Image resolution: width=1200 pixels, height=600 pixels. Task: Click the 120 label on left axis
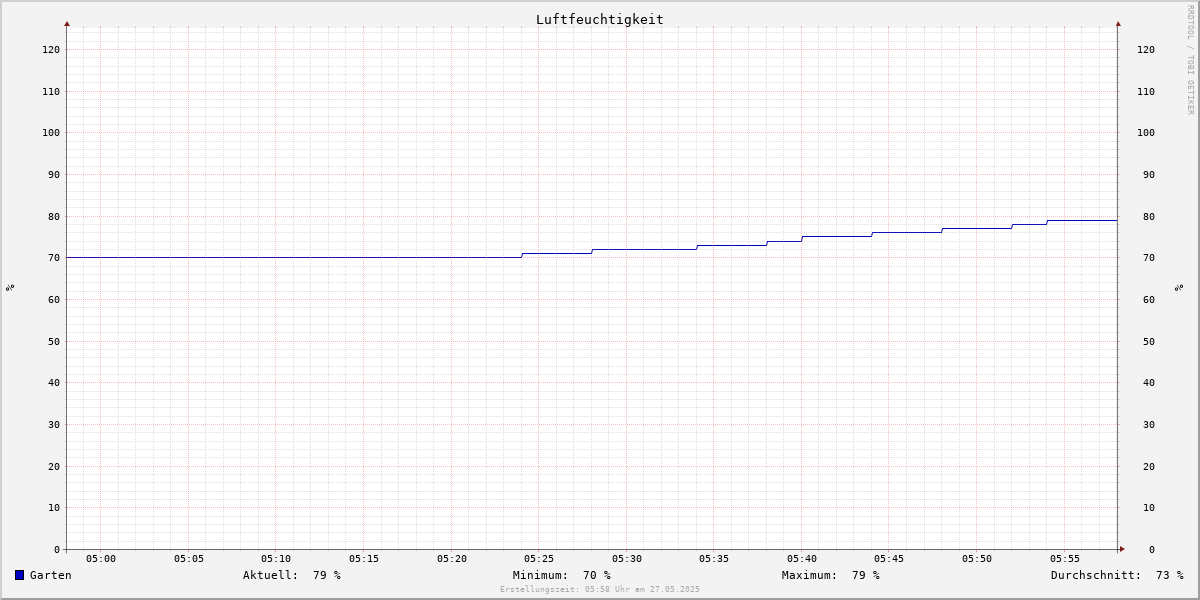[x=51, y=50]
